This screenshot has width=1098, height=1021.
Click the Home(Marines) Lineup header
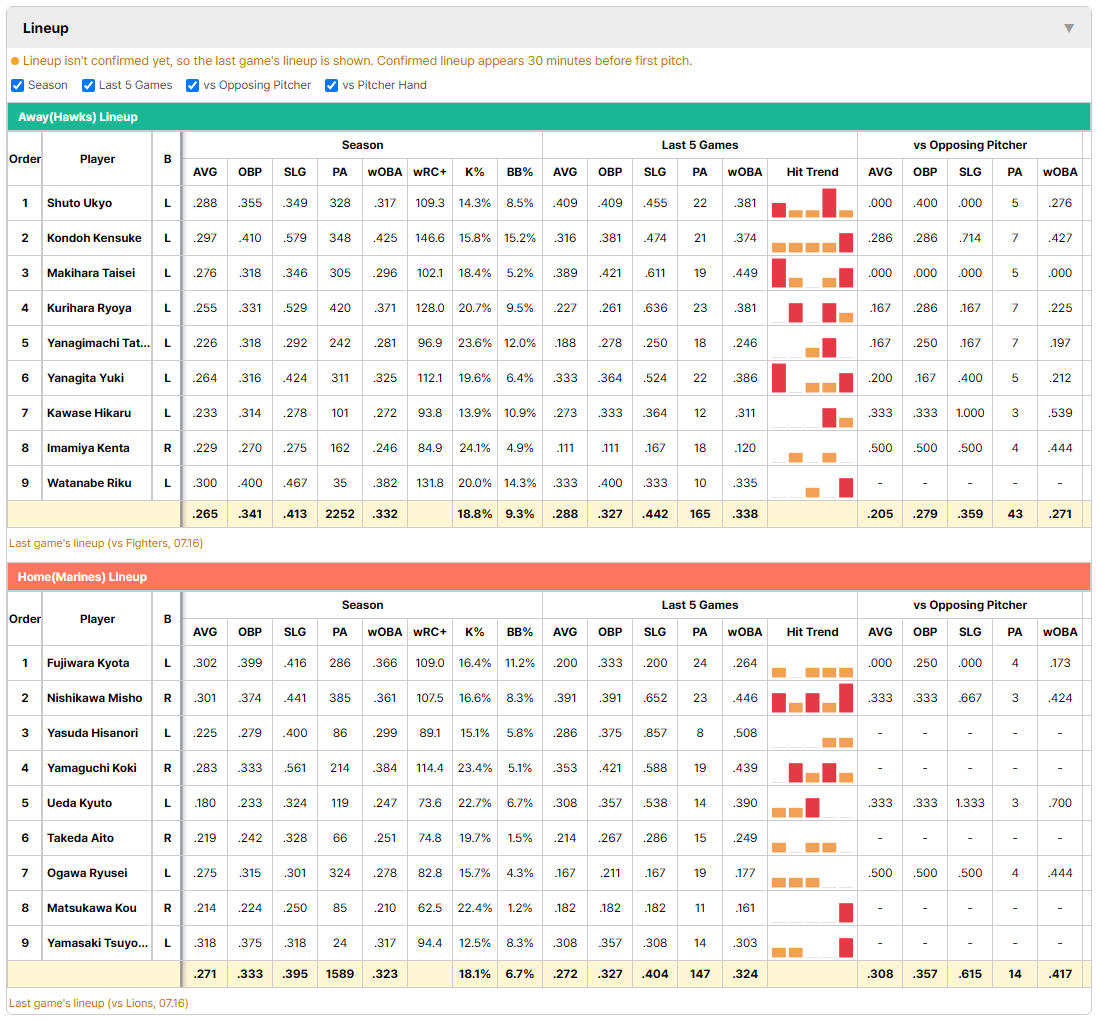(548, 577)
